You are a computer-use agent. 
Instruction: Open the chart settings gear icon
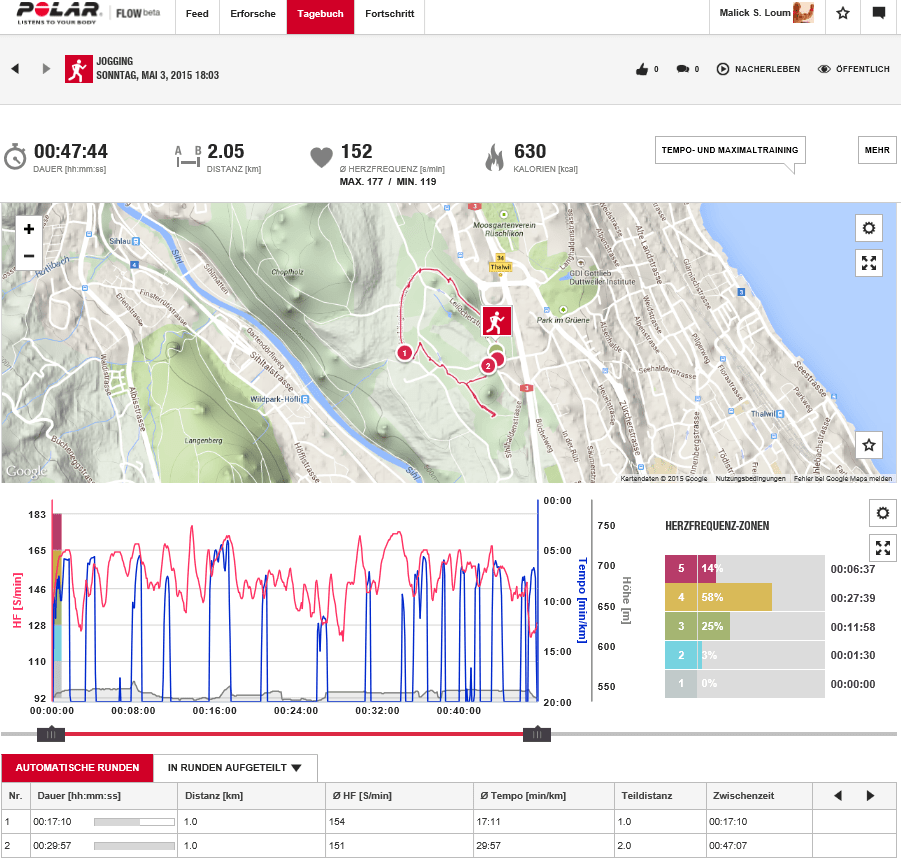pos(881,513)
